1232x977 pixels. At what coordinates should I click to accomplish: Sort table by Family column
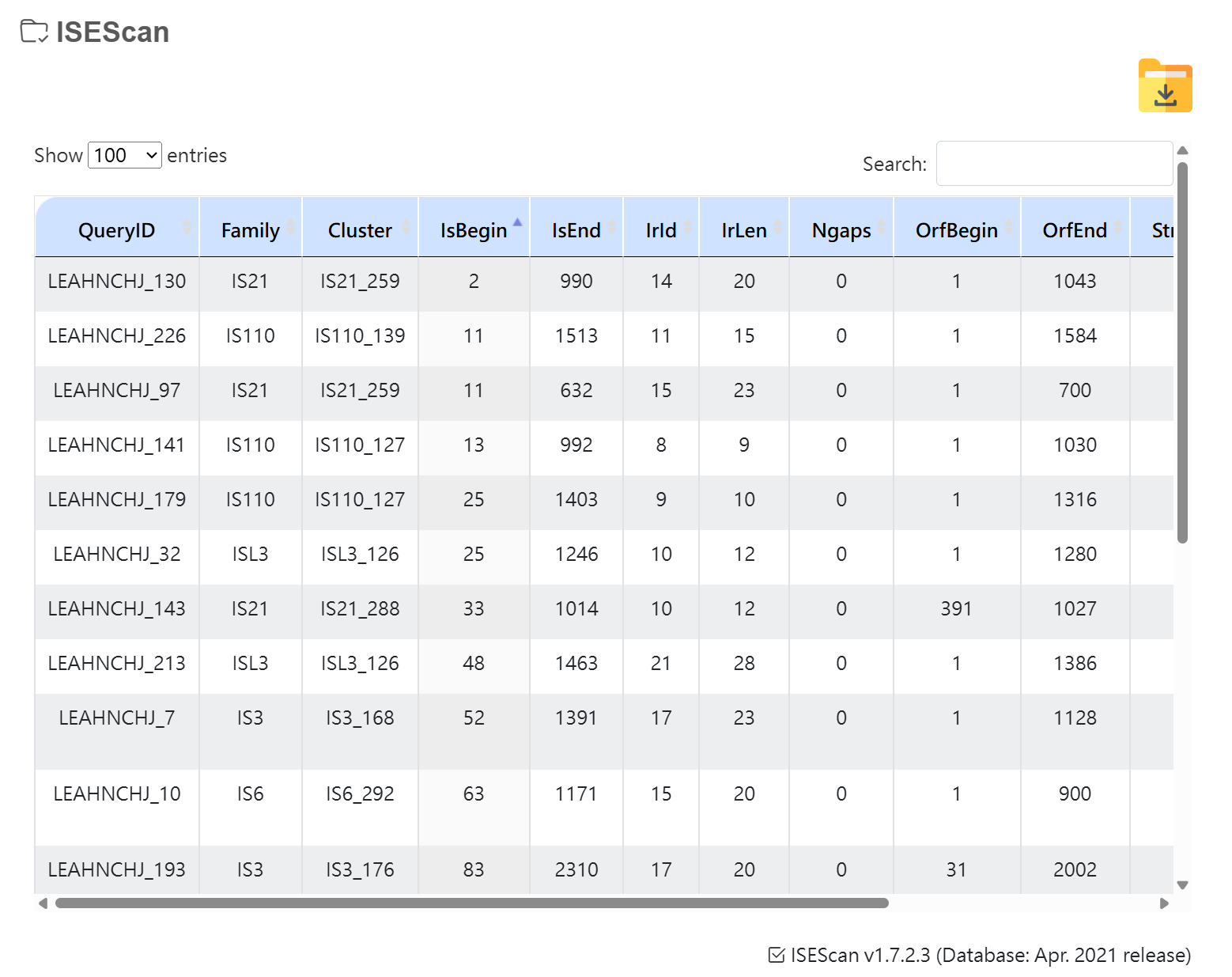point(250,230)
